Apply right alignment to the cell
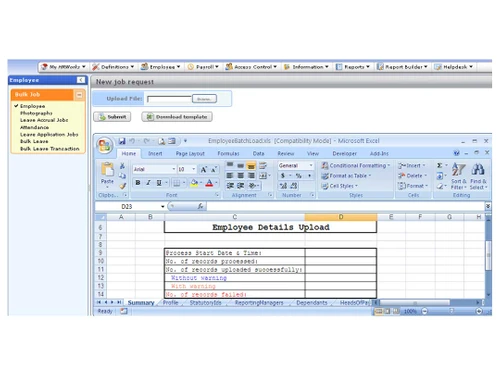500x375 pixels. (251, 175)
